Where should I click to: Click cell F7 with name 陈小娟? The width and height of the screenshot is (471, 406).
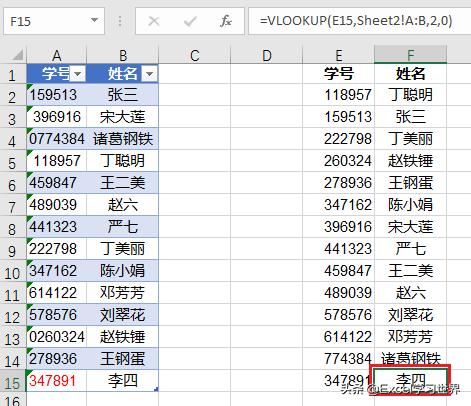click(x=410, y=205)
